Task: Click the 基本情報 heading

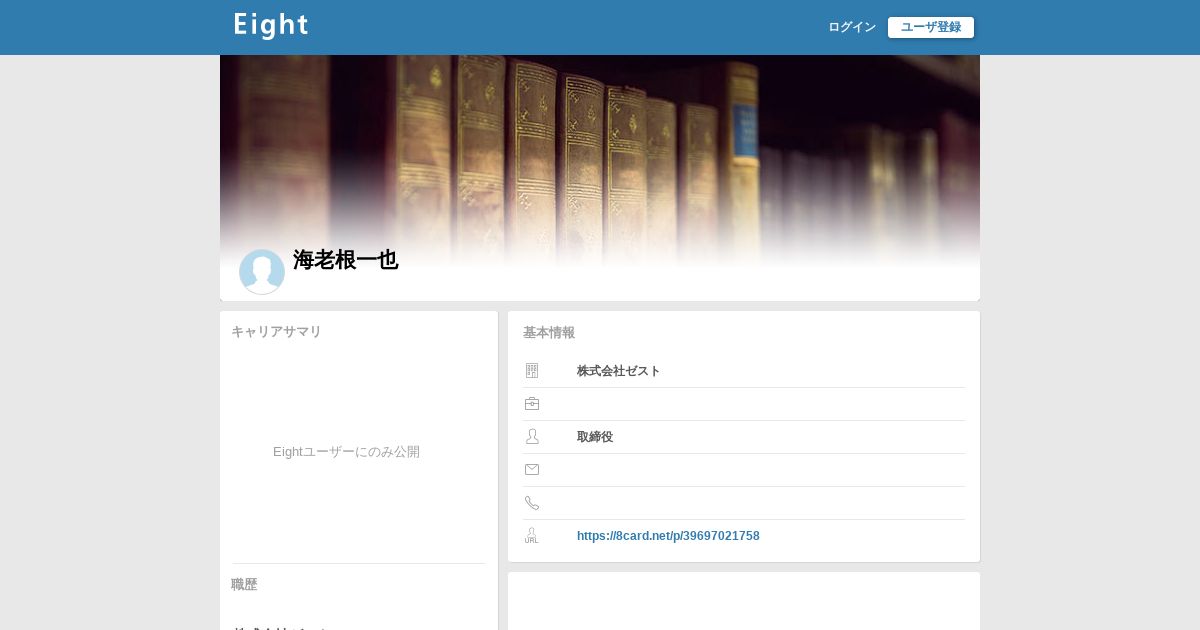Action: 549,333
